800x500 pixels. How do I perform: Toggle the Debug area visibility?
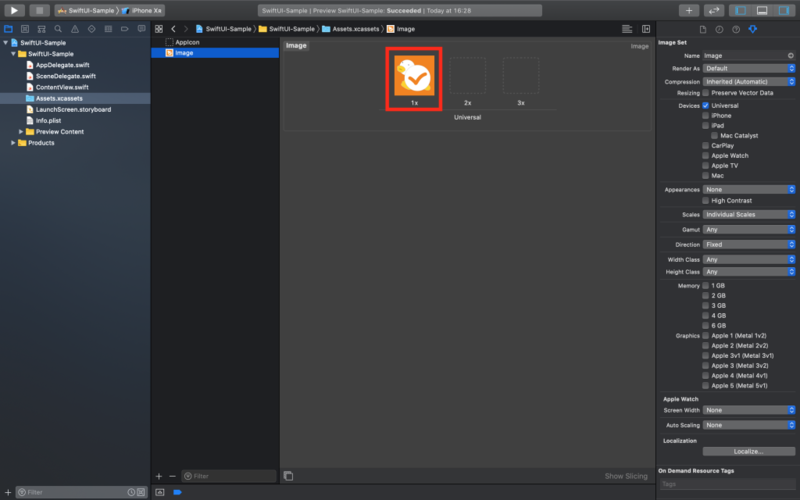coord(762,10)
